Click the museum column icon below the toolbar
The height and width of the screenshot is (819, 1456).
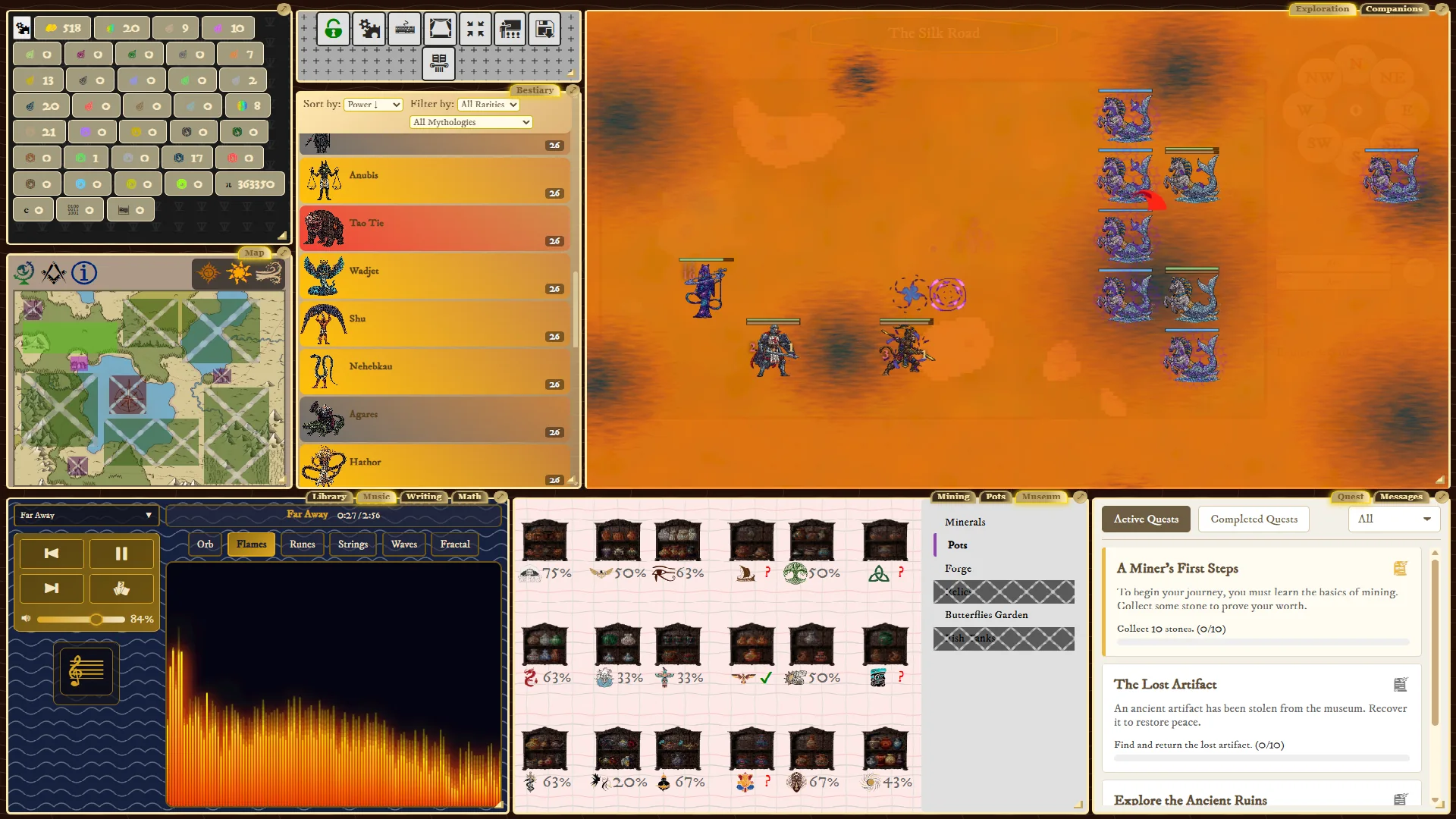click(440, 64)
